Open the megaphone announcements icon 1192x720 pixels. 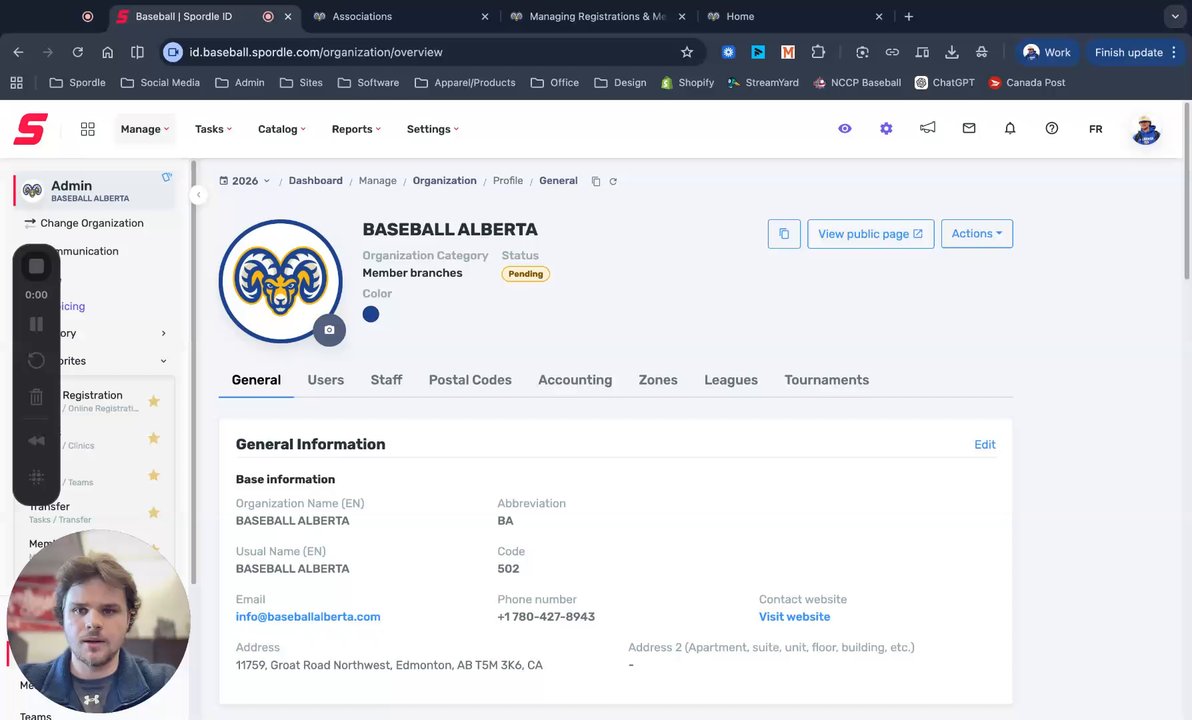[927, 128]
